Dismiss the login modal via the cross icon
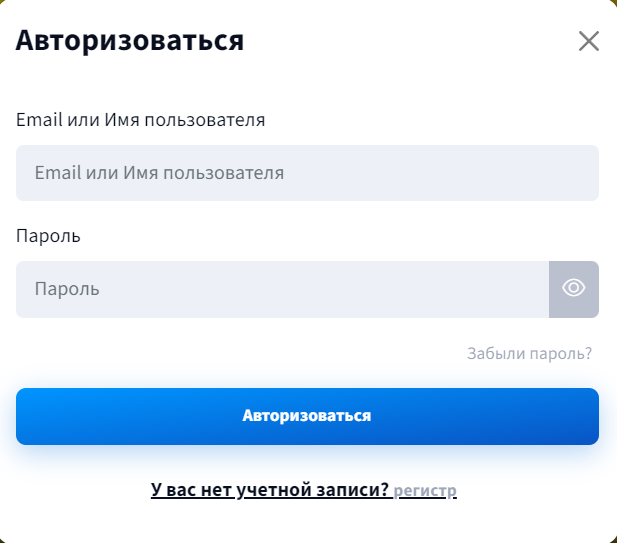Viewport: 617px width, 543px height. pyautogui.click(x=589, y=41)
